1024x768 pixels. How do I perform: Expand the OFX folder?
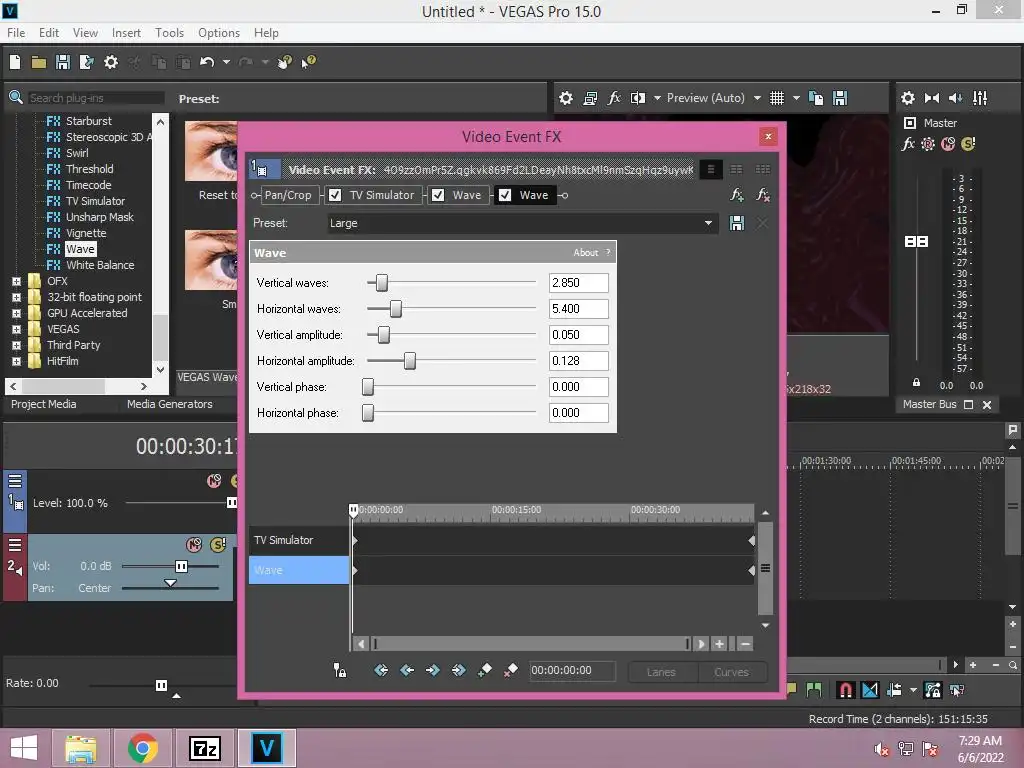click(x=16, y=281)
